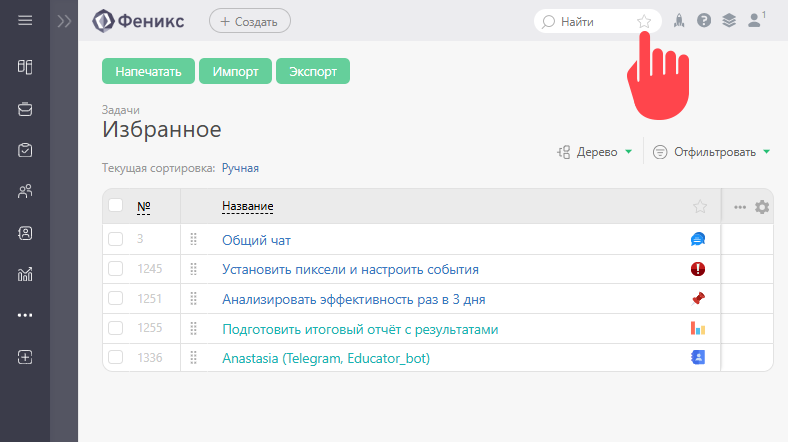Click the Экспорт button
This screenshot has height=442, width=788.
[x=313, y=71]
